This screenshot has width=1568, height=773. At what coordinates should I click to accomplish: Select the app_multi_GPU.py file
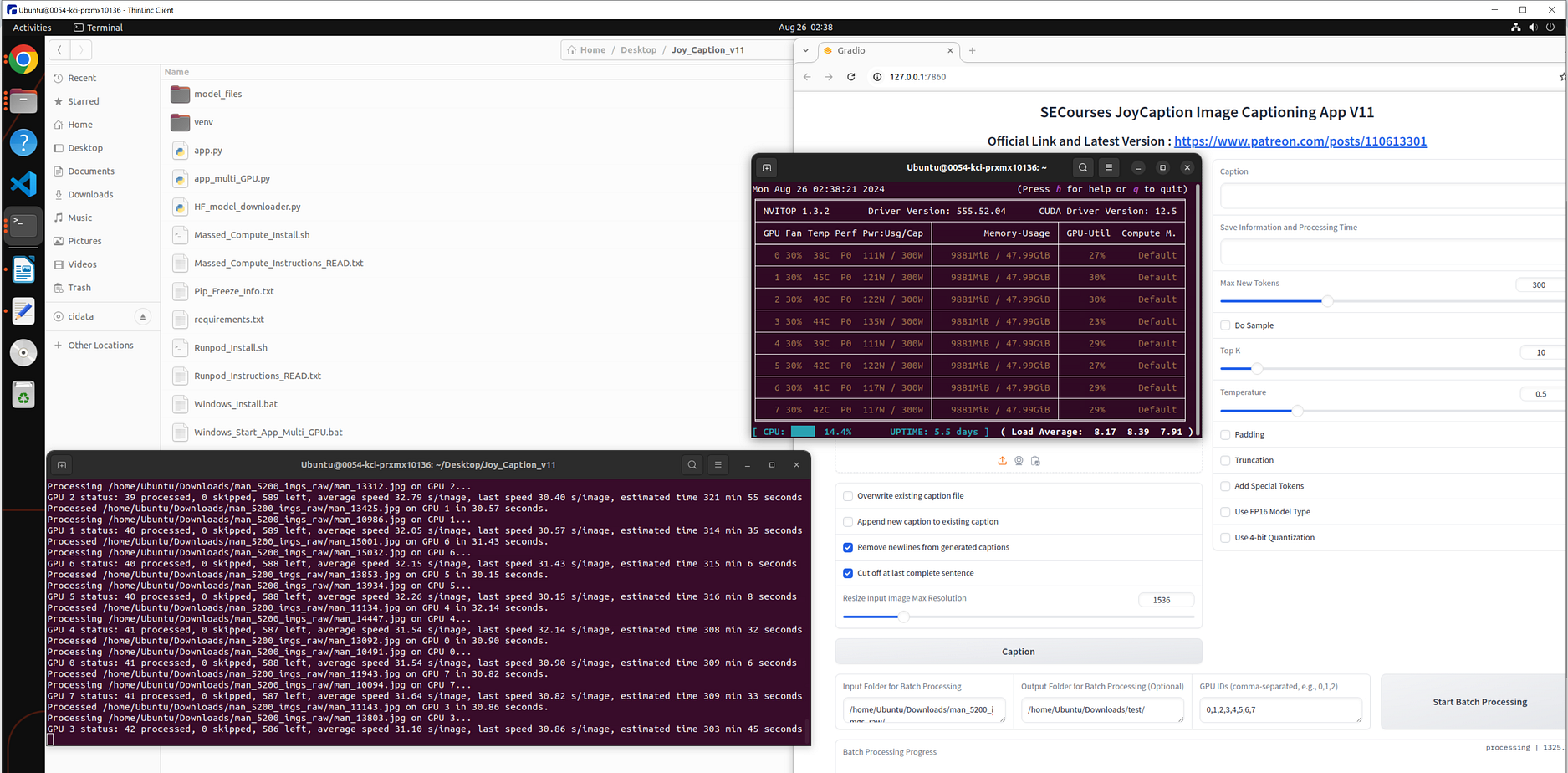click(x=232, y=179)
